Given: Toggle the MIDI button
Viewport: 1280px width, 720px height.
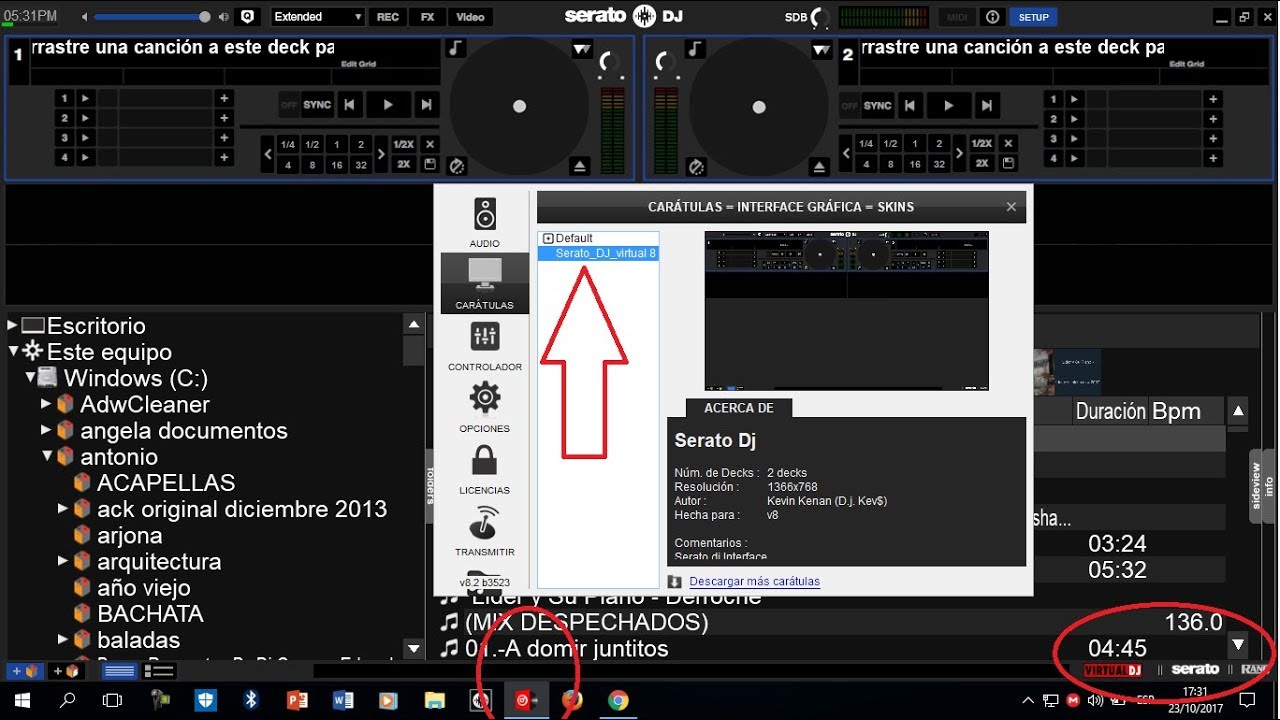Looking at the screenshot, I should [957, 17].
